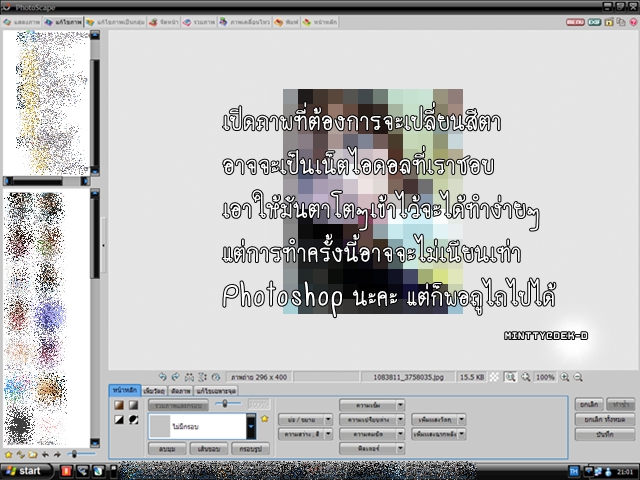Screen dimensions: 640x480
Task: Click the ยกเลิก undo button
Action: [x=589, y=404]
